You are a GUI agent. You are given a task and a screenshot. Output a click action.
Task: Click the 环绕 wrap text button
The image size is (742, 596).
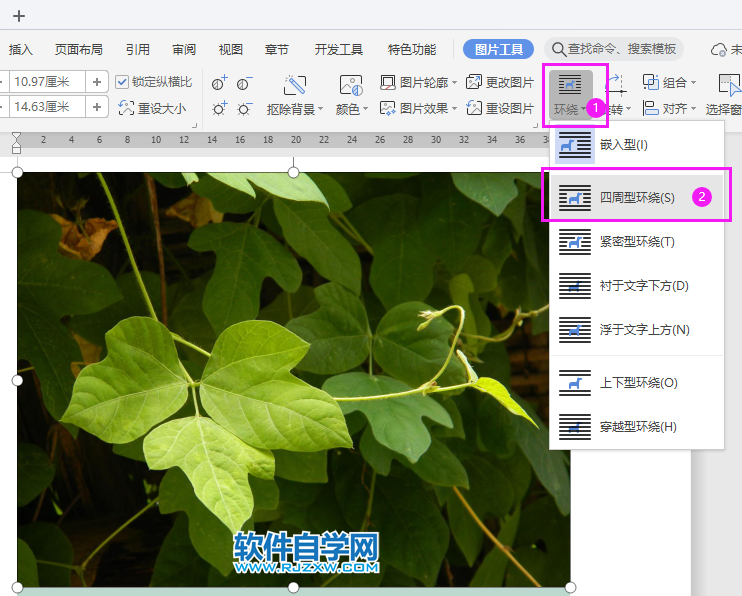(570, 95)
